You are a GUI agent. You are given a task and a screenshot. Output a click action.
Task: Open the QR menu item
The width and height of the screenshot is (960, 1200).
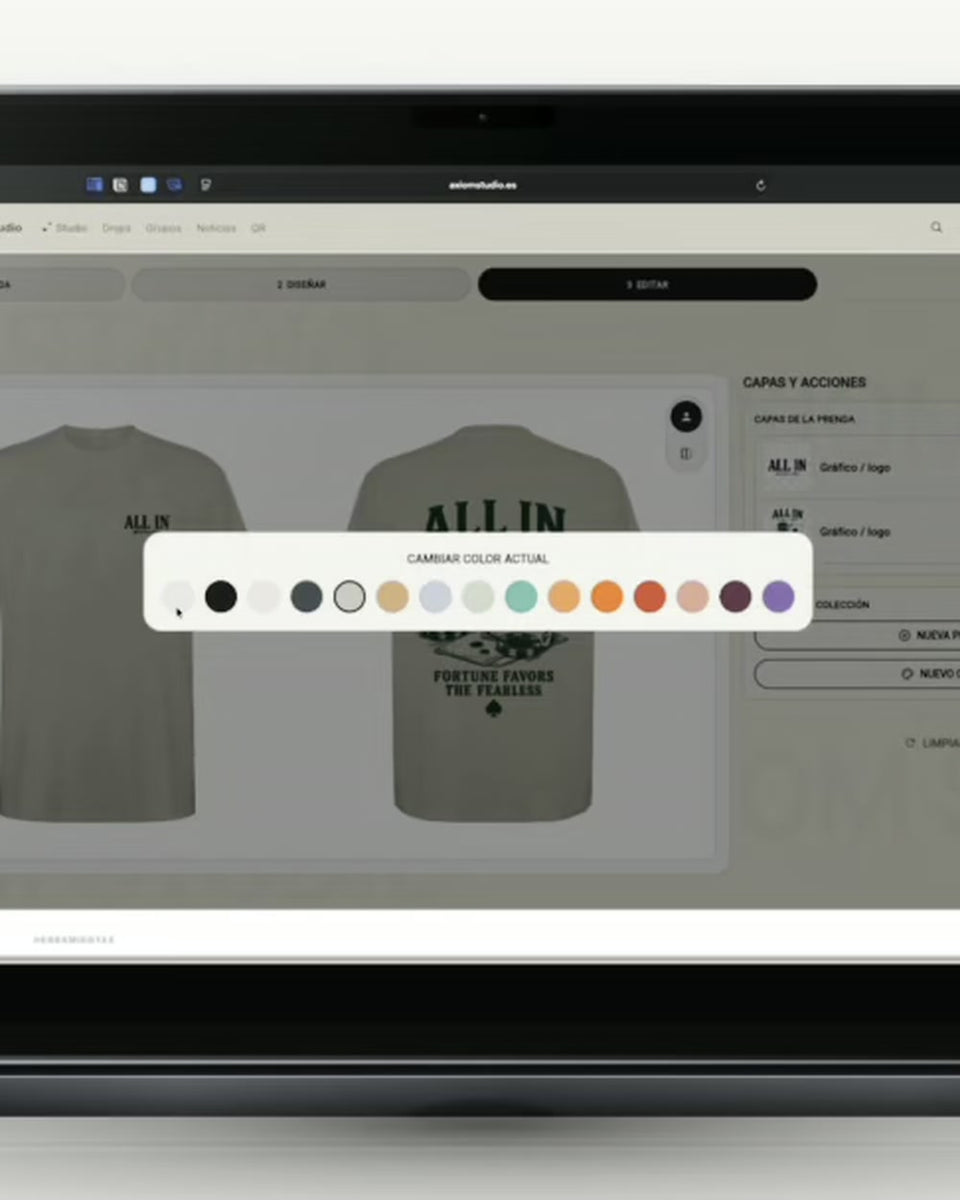pyautogui.click(x=258, y=228)
